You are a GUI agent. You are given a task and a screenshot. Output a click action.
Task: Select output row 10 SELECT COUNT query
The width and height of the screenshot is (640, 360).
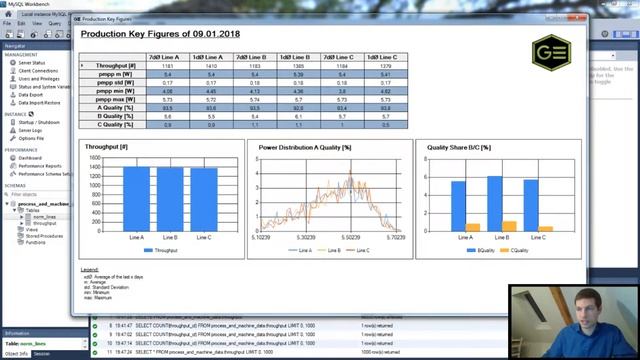click(225, 344)
